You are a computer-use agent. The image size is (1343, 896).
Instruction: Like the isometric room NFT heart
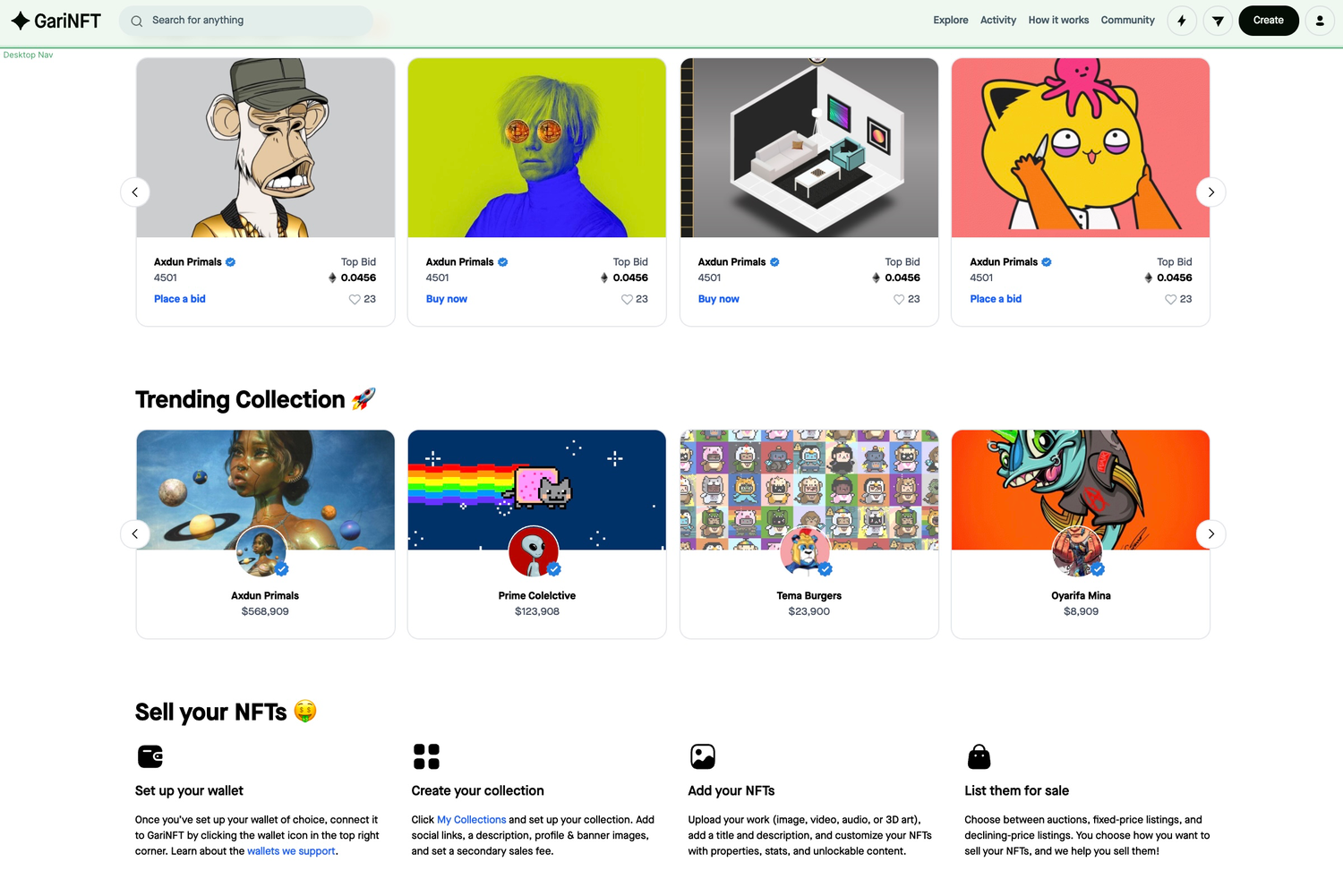click(x=899, y=299)
